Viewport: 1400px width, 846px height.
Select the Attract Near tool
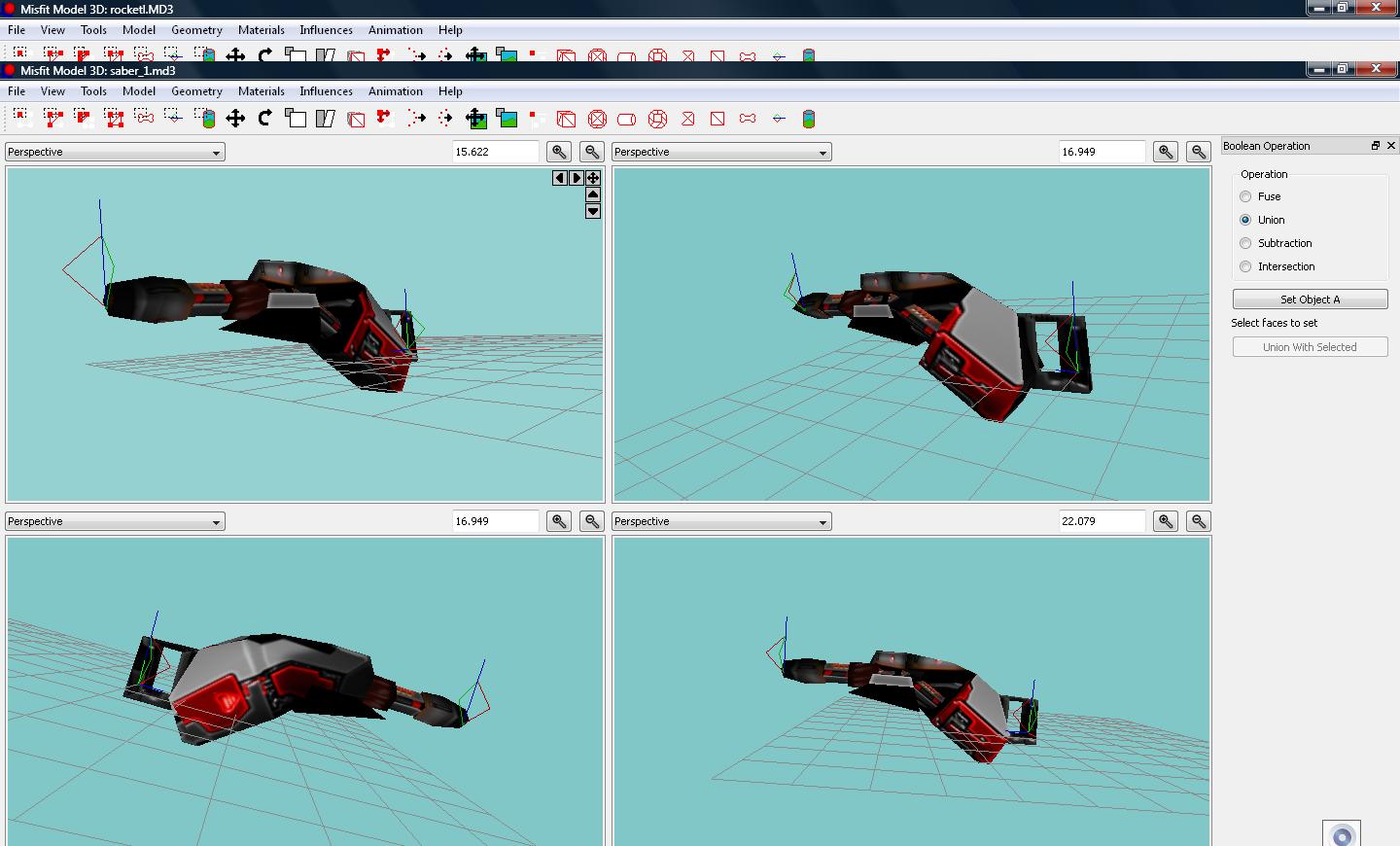pos(446,119)
